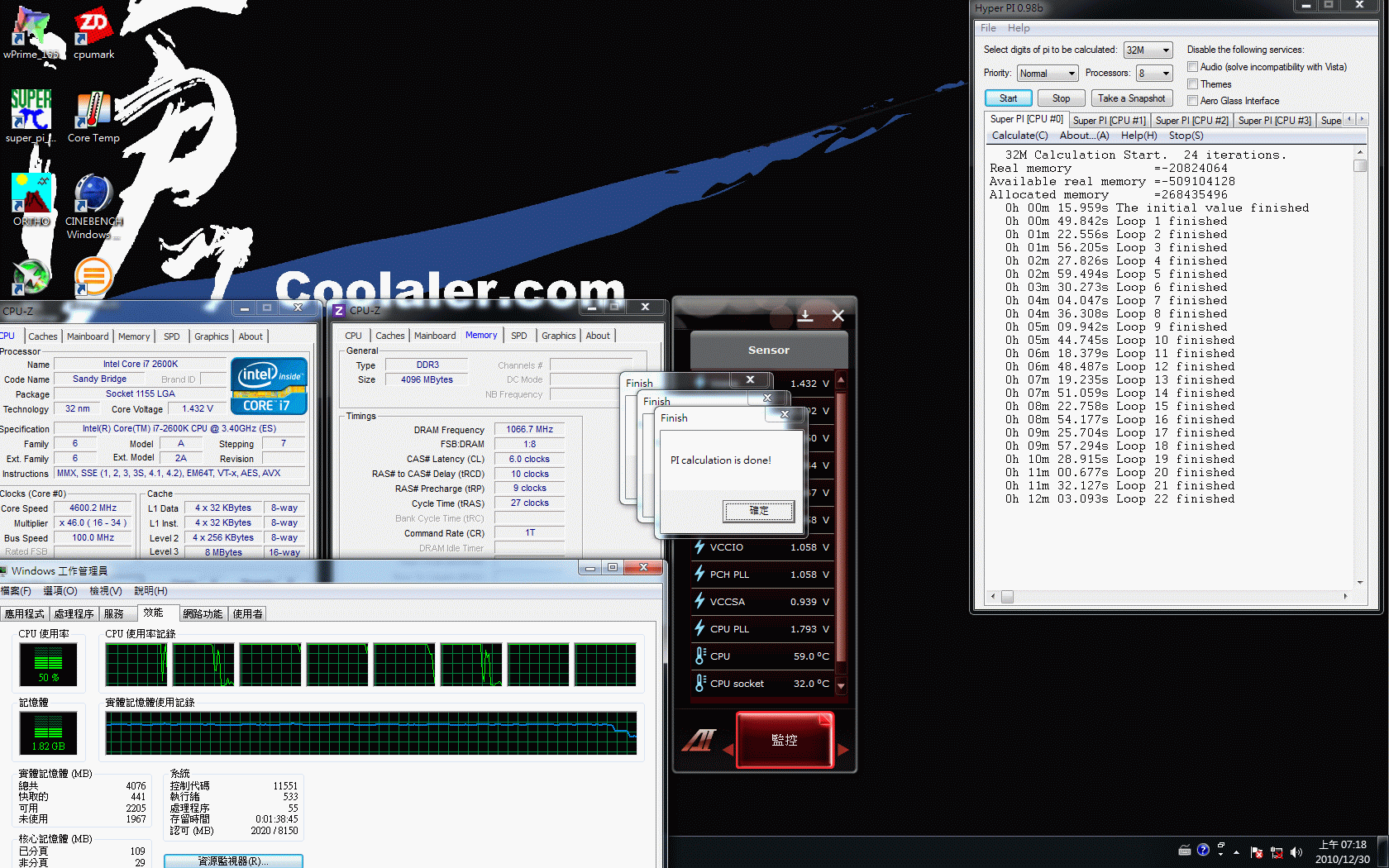
Task: Click the AI Suite download-arrow minimize icon
Action: 806,315
